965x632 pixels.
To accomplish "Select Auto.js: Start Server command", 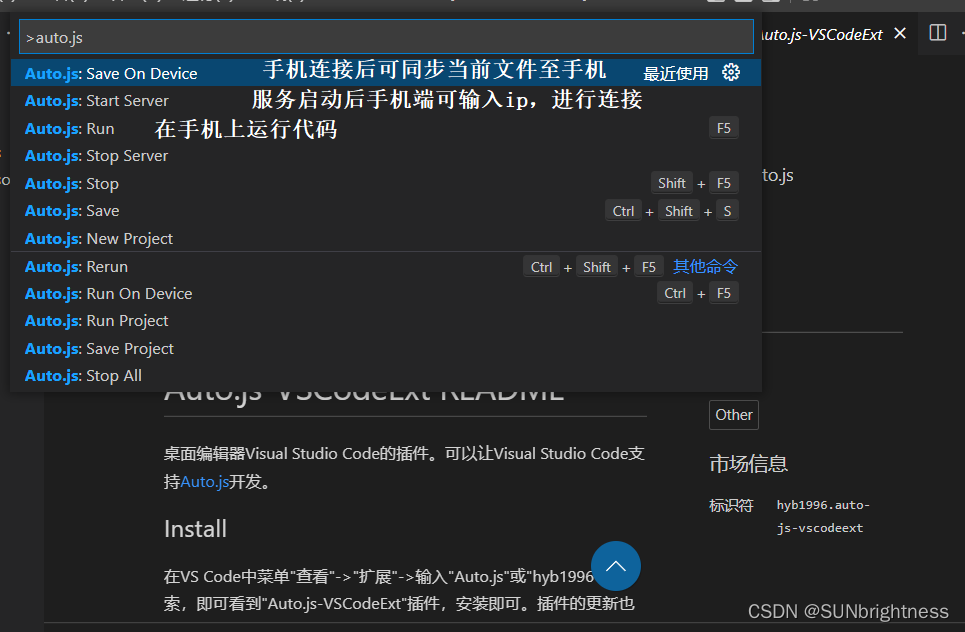I will pyautogui.click(x=386, y=100).
